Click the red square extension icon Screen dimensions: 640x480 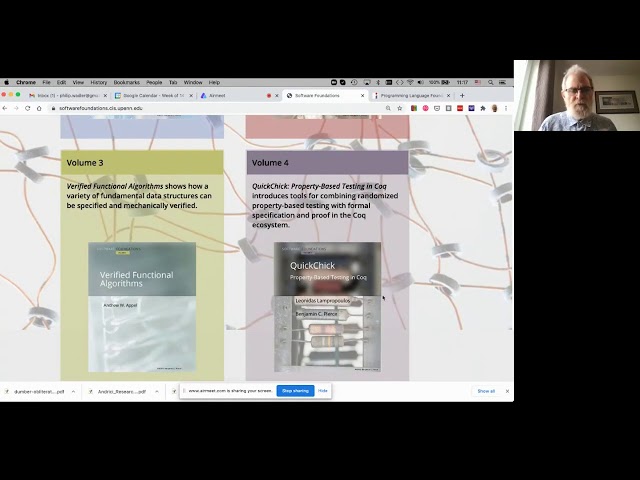click(x=460, y=108)
